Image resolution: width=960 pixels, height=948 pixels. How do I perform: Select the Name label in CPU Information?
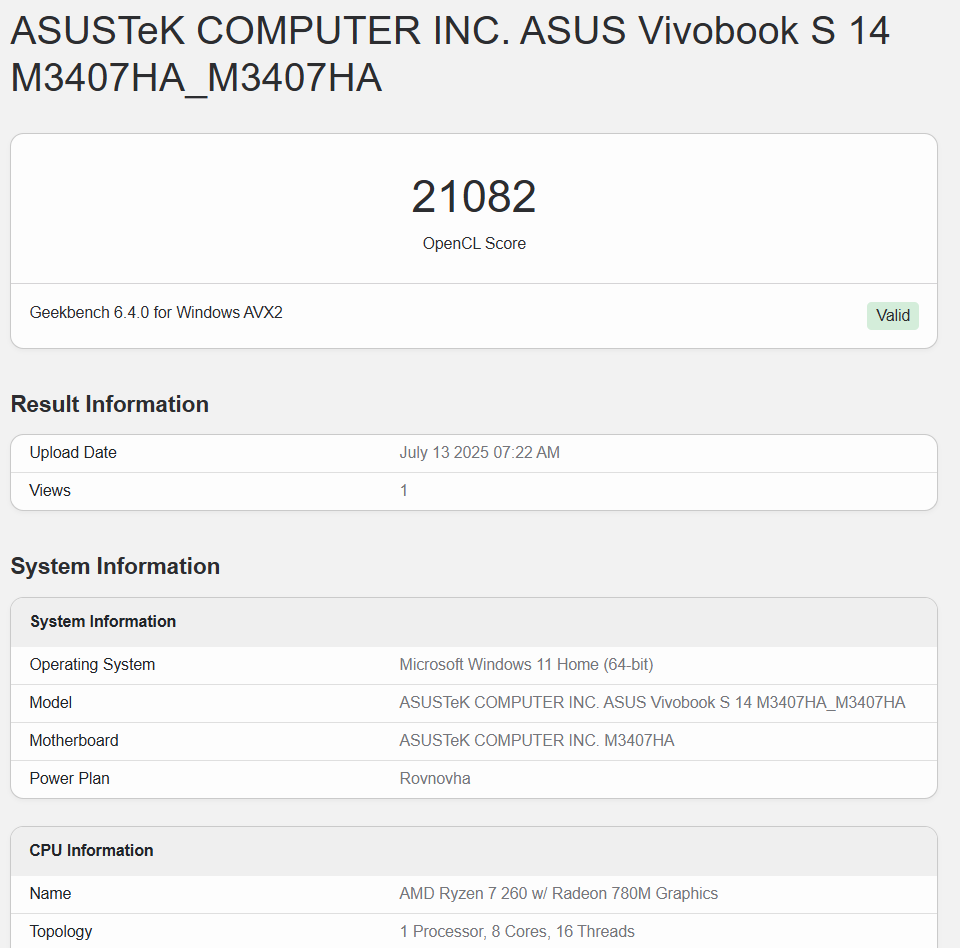[49, 893]
